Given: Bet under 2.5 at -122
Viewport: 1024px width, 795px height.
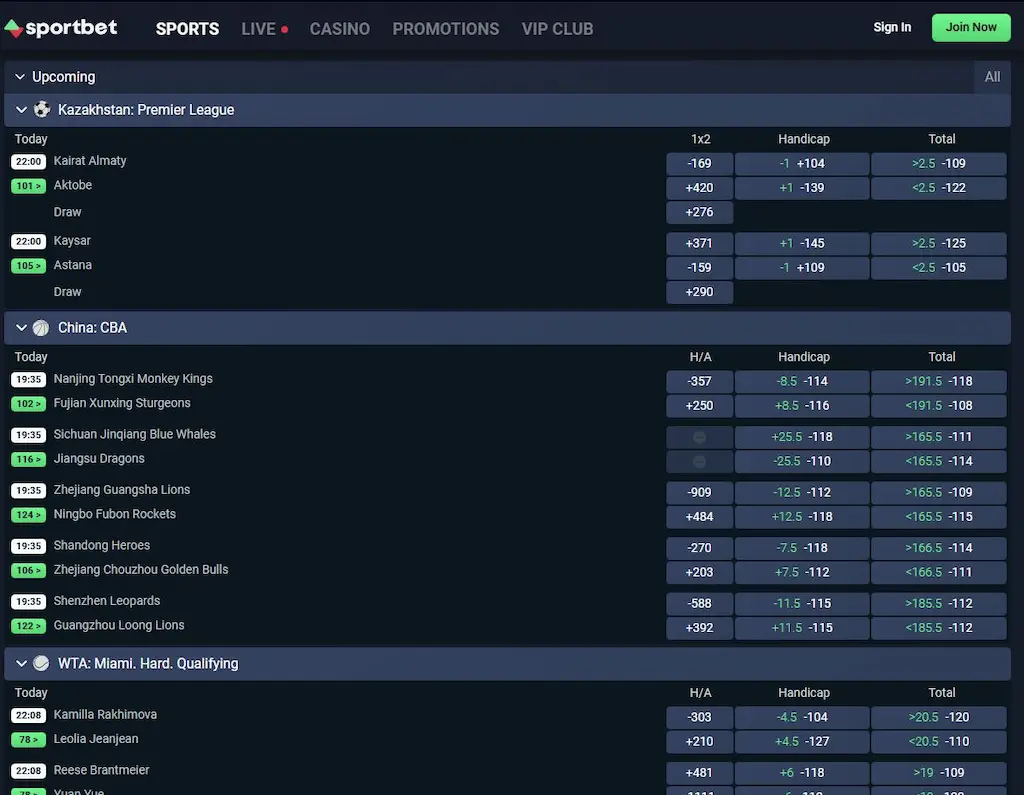Looking at the screenshot, I should click(938, 187).
